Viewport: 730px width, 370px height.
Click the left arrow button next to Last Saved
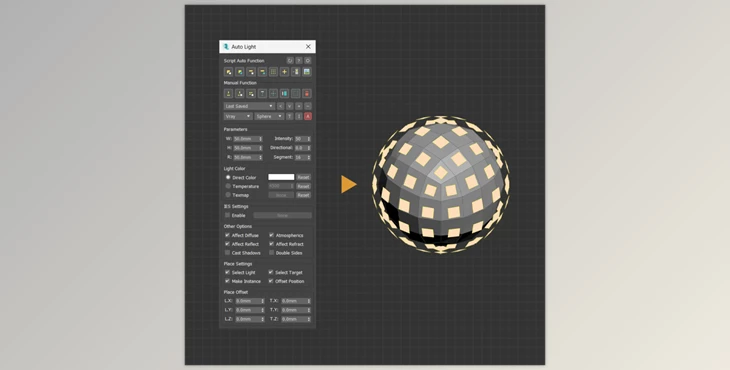(280, 106)
